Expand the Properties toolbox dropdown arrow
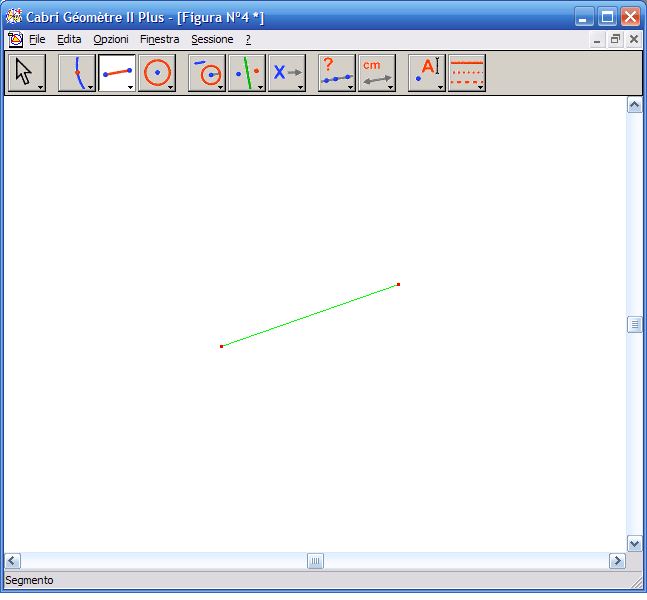The width and height of the screenshot is (647, 600). (350, 87)
